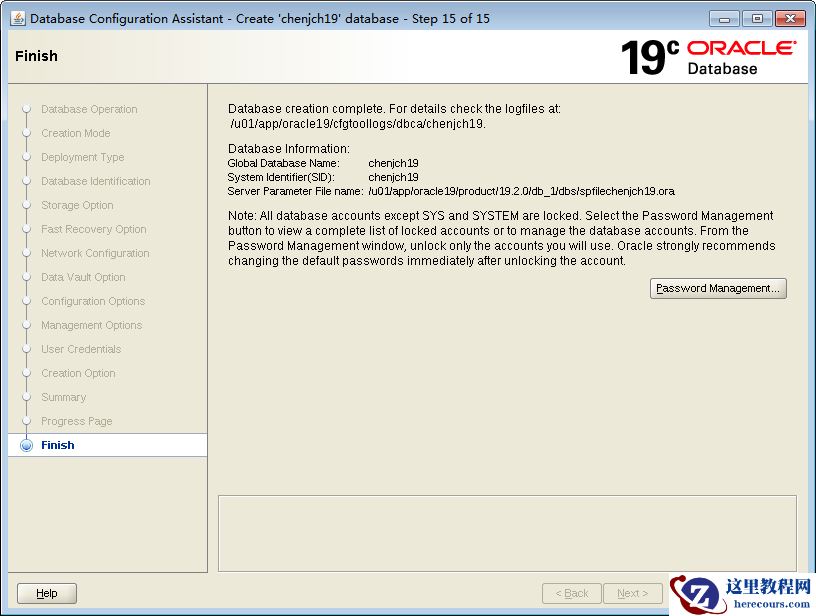Maximize the Database Configuration Assistant window
816x616 pixels.
pyautogui.click(x=757, y=19)
